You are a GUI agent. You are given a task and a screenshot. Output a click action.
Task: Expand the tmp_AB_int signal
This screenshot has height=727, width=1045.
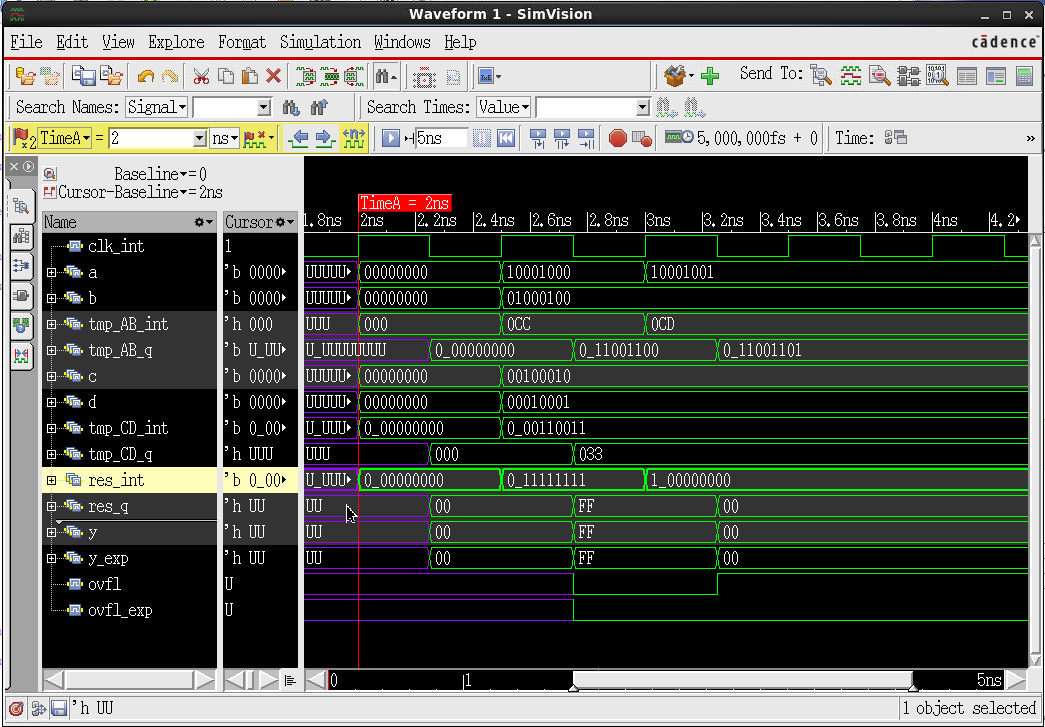[51, 325]
